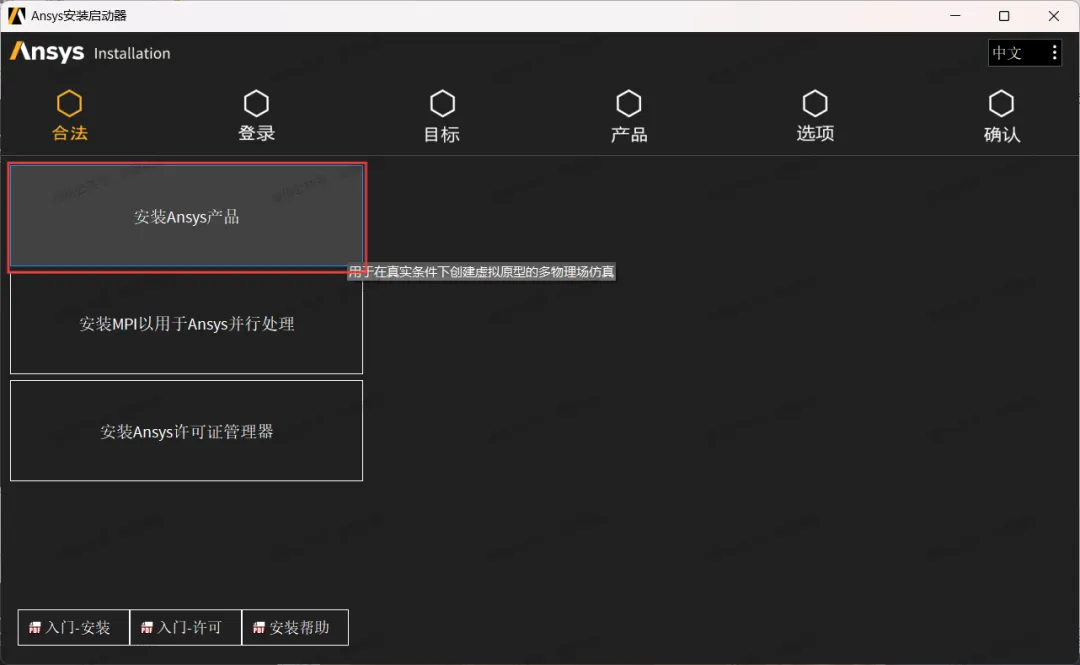Click the 登录 step hexagon icon
Screen dimensions: 1080x665
(256, 103)
